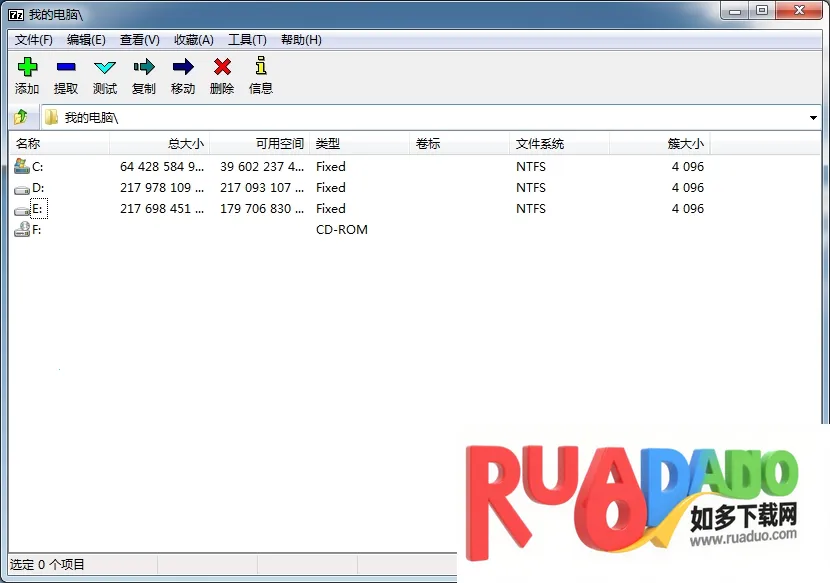830x583 pixels.
Task: Open the File (文件) menu
Action: pos(34,40)
